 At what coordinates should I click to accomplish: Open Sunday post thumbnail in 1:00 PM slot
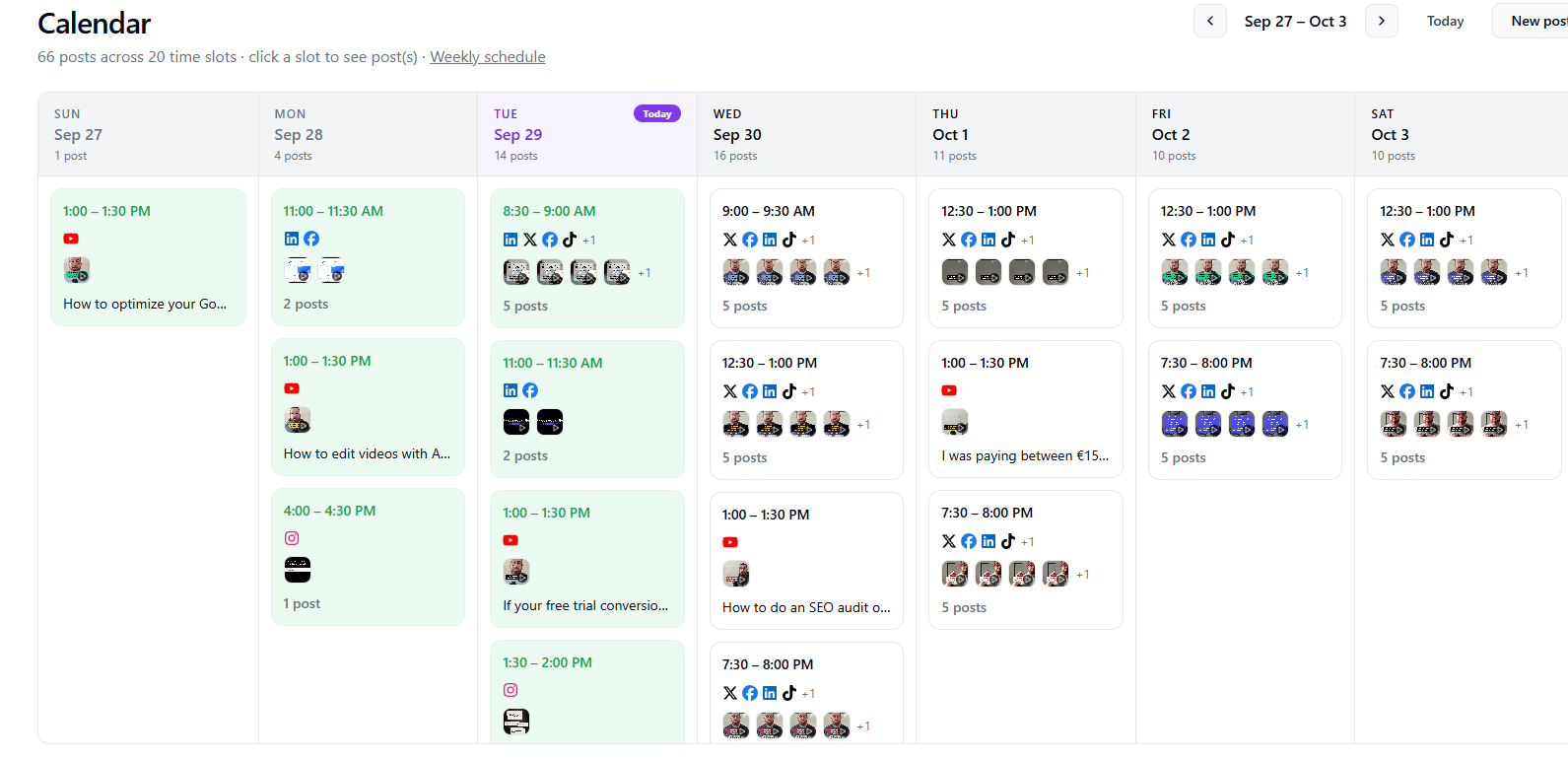77,270
